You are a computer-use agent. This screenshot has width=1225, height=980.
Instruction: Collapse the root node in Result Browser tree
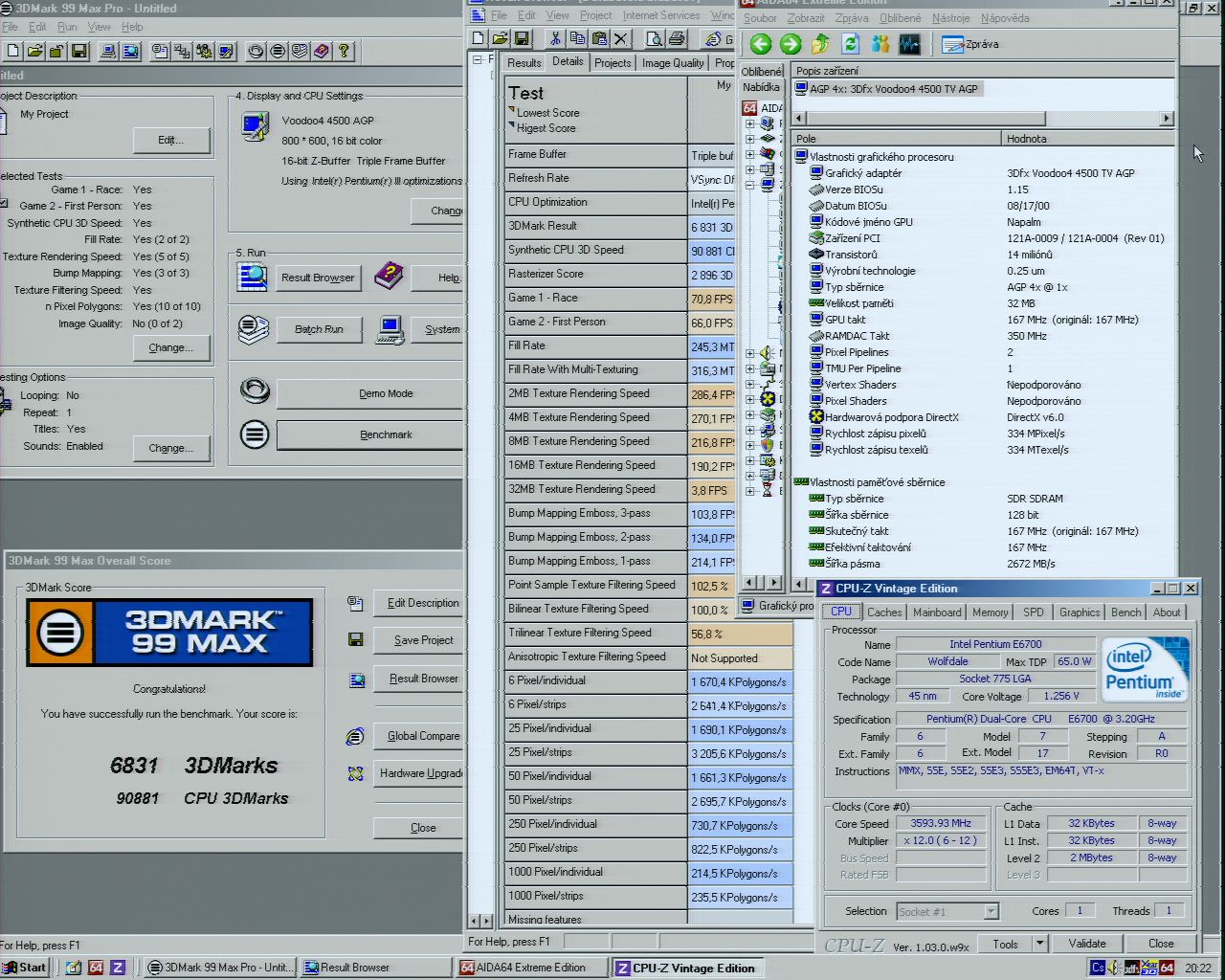[478, 60]
